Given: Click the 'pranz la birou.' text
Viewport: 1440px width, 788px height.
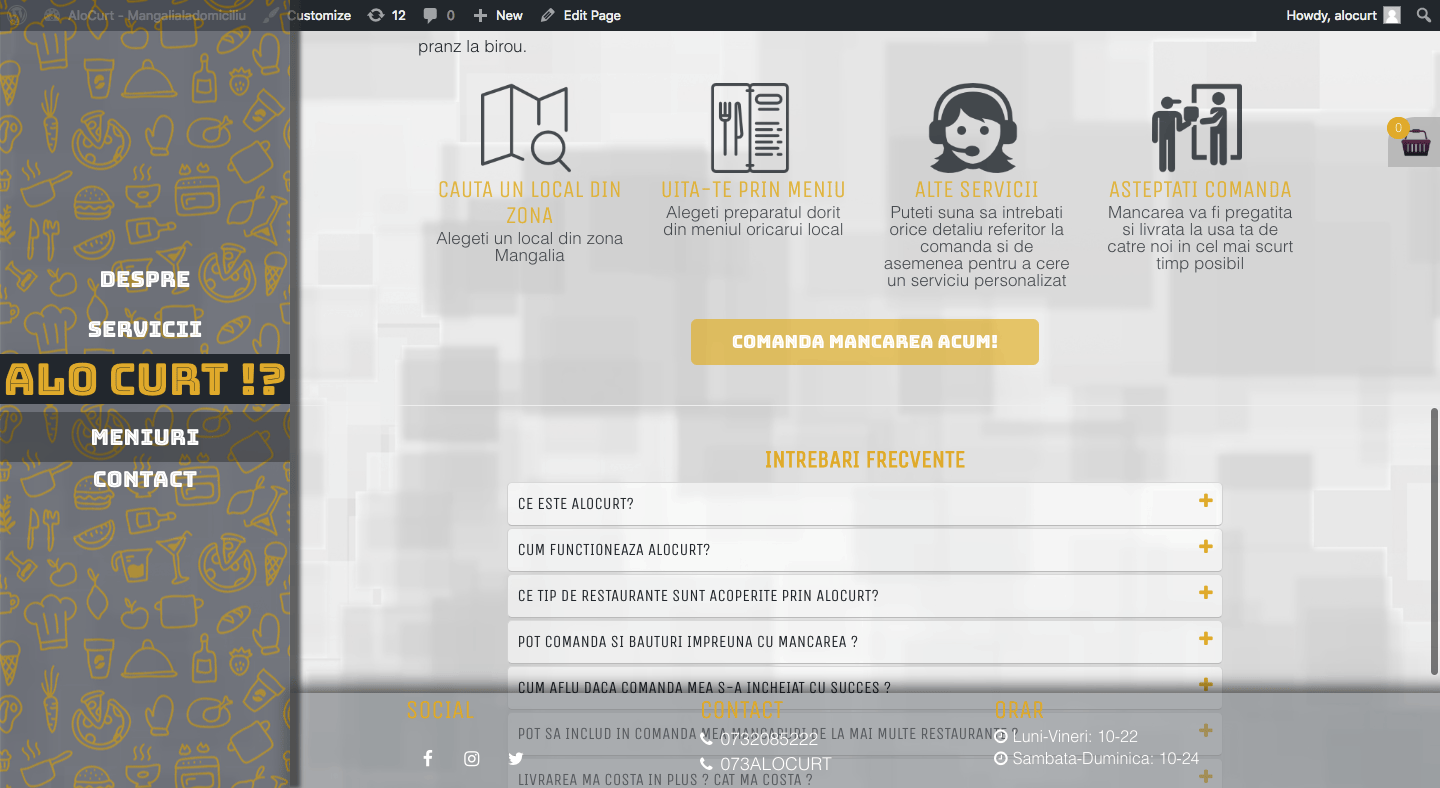Looking at the screenshot, I should pos(472,47).
